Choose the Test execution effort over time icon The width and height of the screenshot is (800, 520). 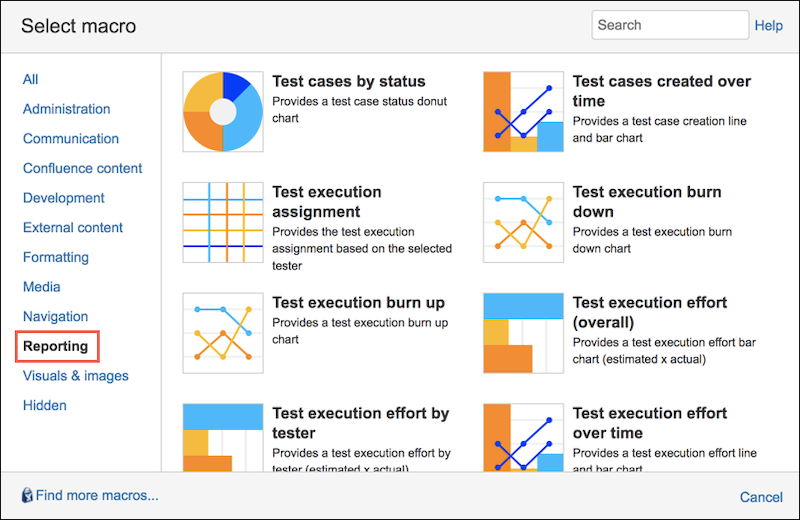tap(523, 437)
